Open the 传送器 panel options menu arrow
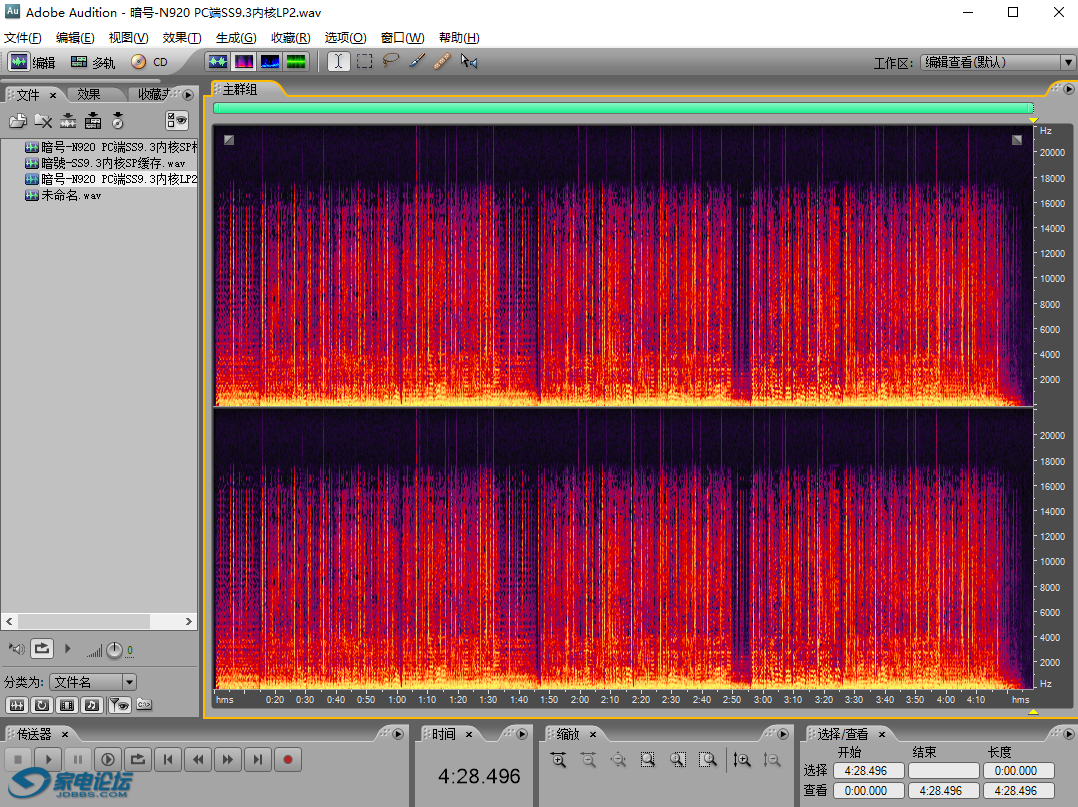Screen dimensions: 1078x807 [x=398, y=734]
